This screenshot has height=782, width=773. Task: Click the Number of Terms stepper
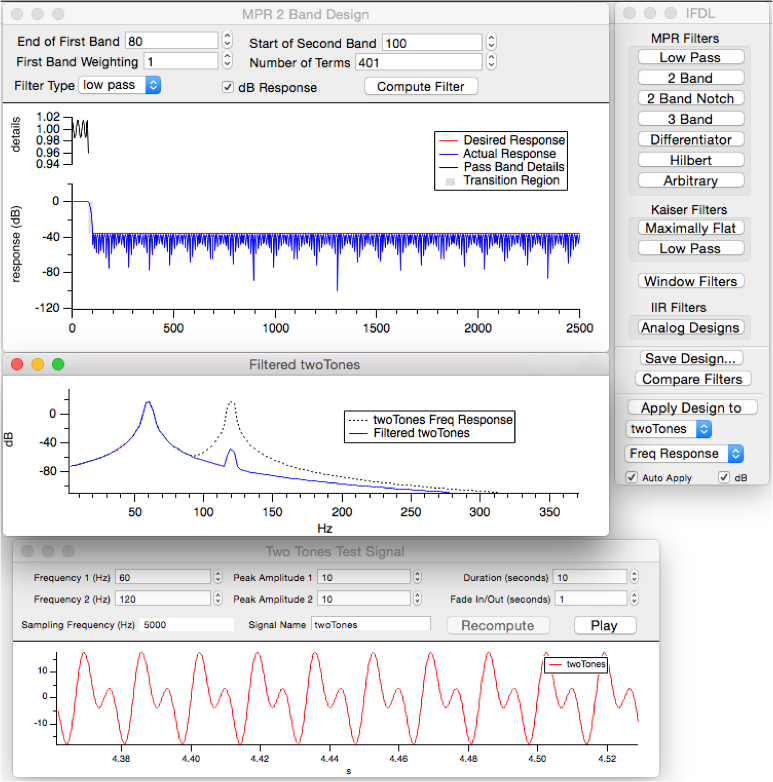490,62
